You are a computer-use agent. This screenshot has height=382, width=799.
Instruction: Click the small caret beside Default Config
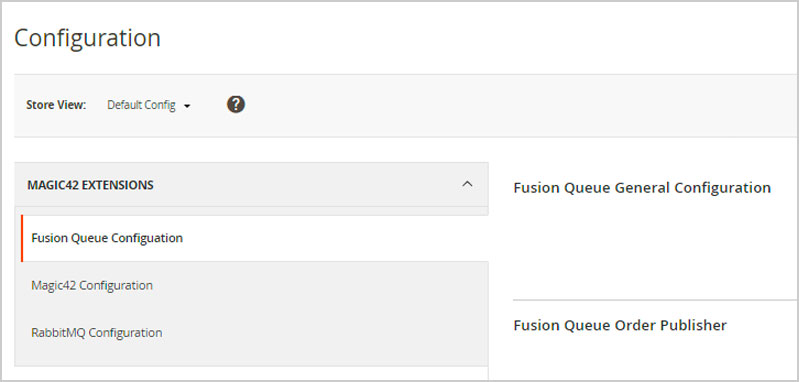coord(187,106)
